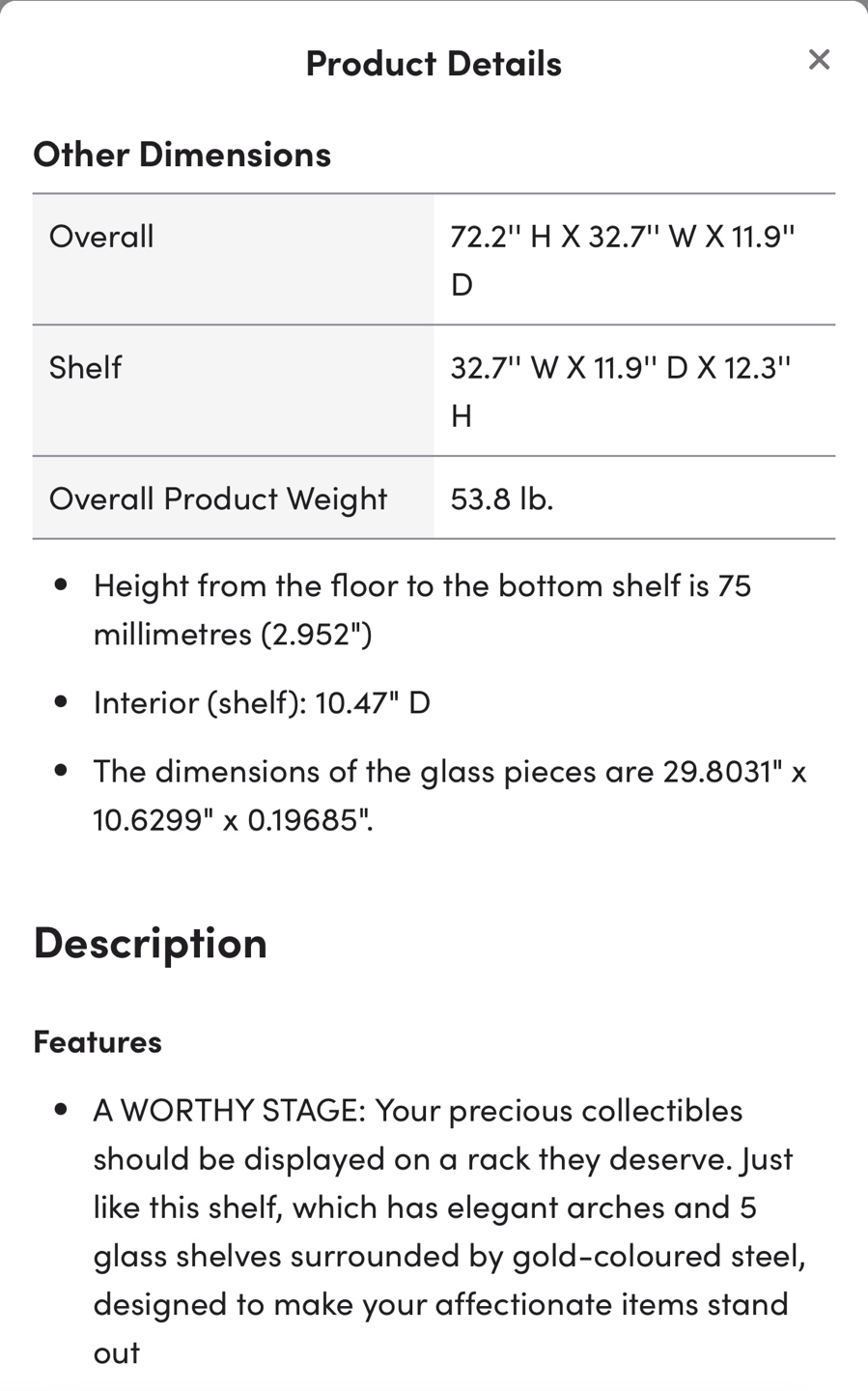This screenshot has height=1391, width=868.
Task: Select the Overall row label
Action: [x=101, y=237]
